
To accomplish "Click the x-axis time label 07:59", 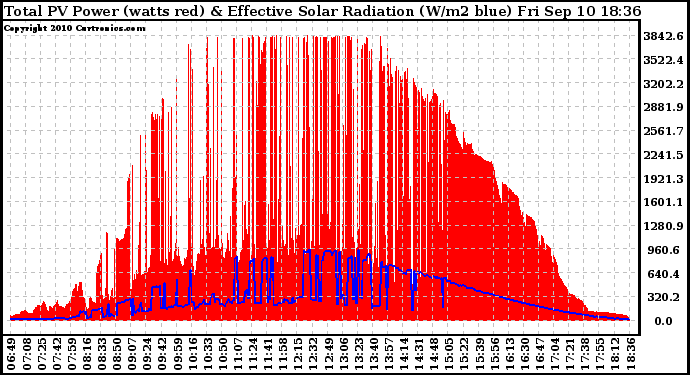I will click(x=71, y=354).
